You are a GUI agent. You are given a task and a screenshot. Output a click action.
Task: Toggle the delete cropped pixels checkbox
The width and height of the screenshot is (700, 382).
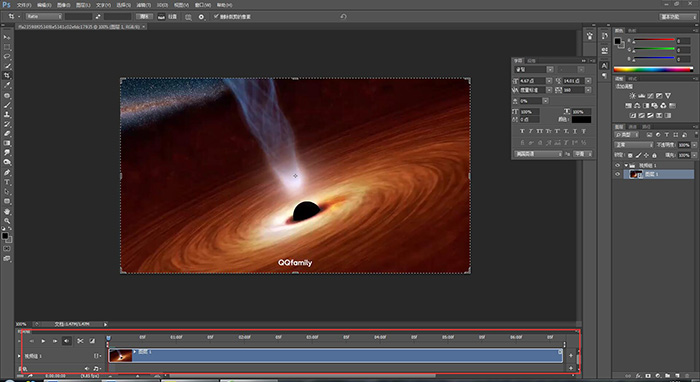pos(216,17)
